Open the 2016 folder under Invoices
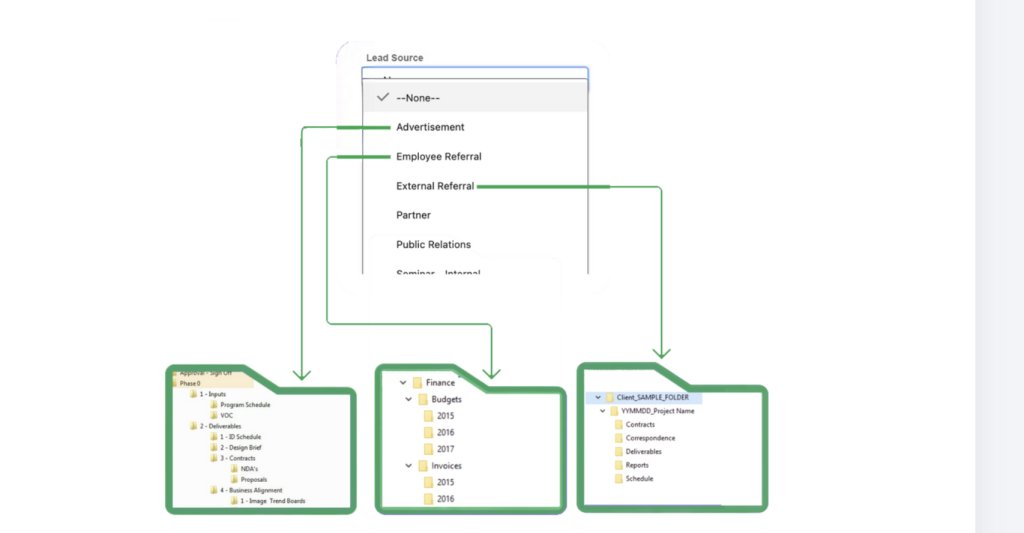This screenshot has height=533, width=1024. pos(445,499)
